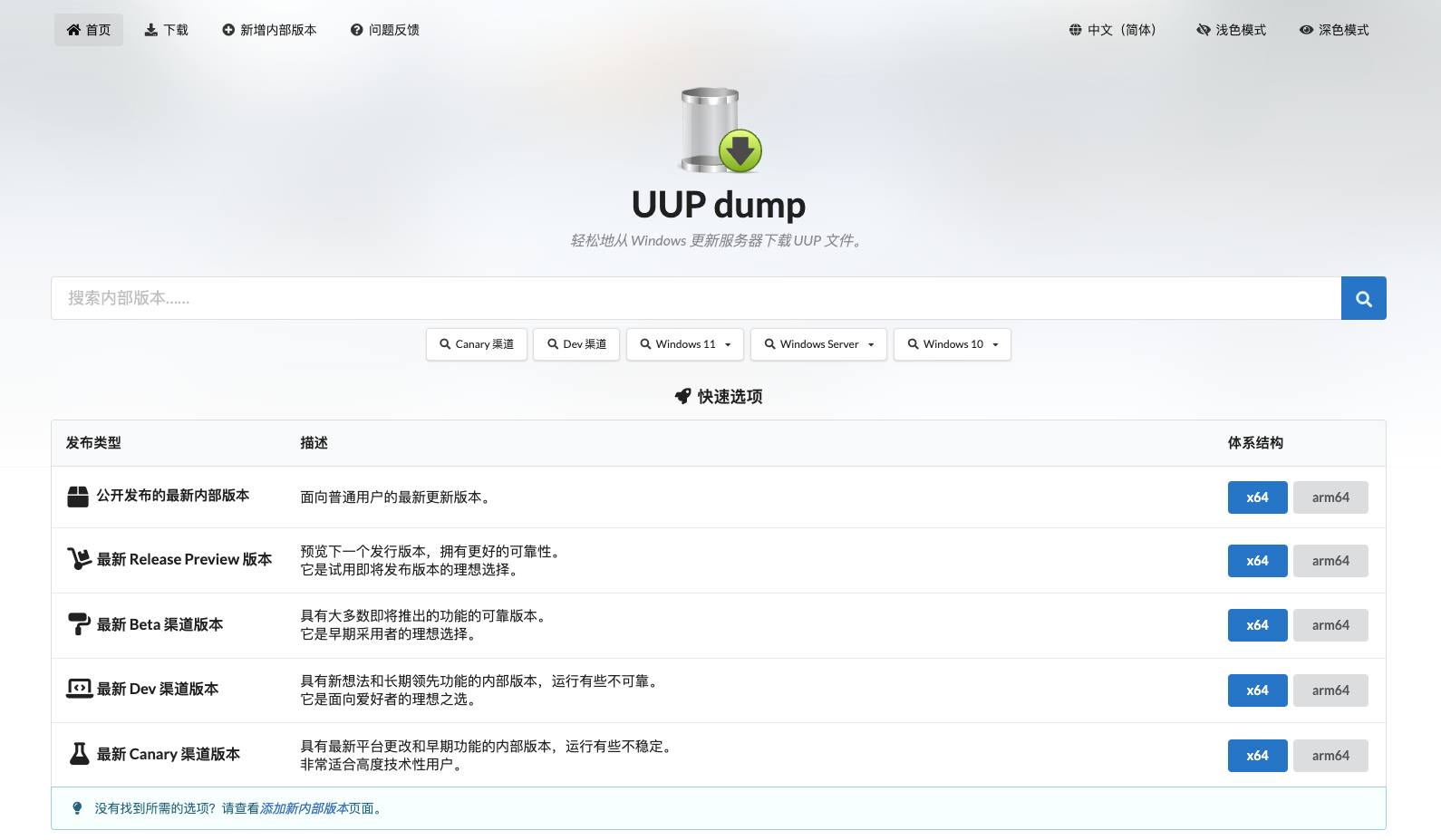Click the 发布类型 column header

point(93,443)
